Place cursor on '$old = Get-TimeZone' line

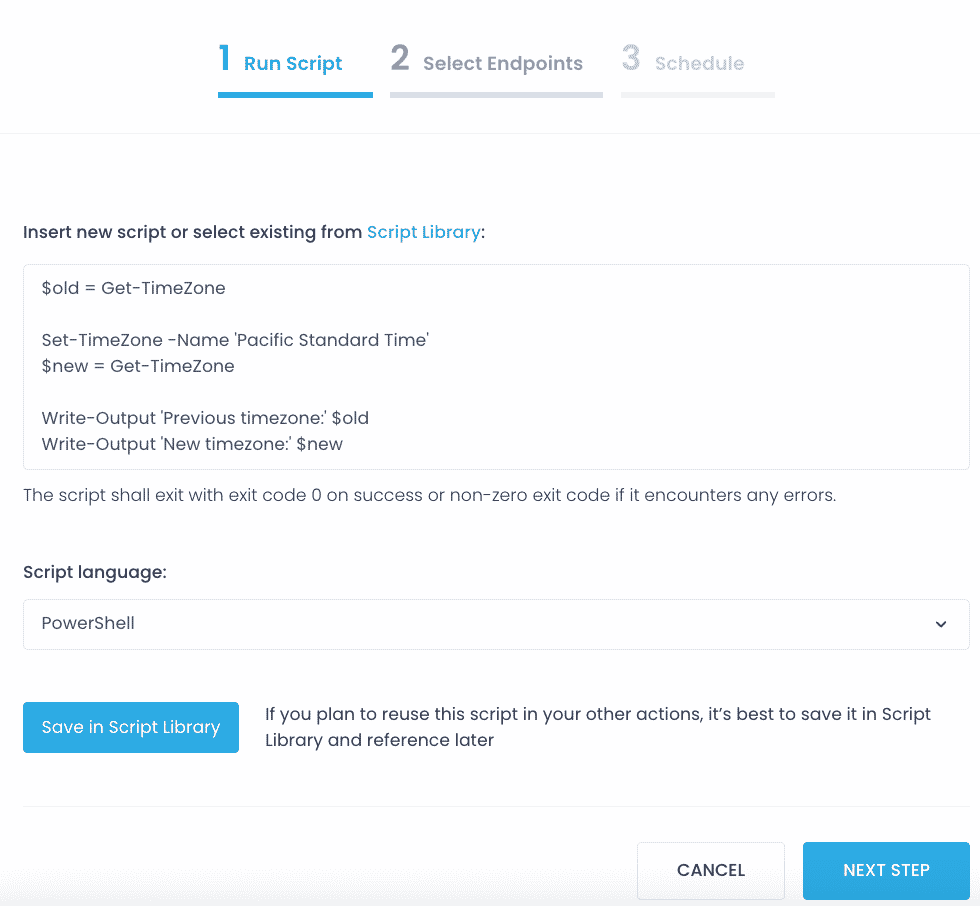pos(134,288)
